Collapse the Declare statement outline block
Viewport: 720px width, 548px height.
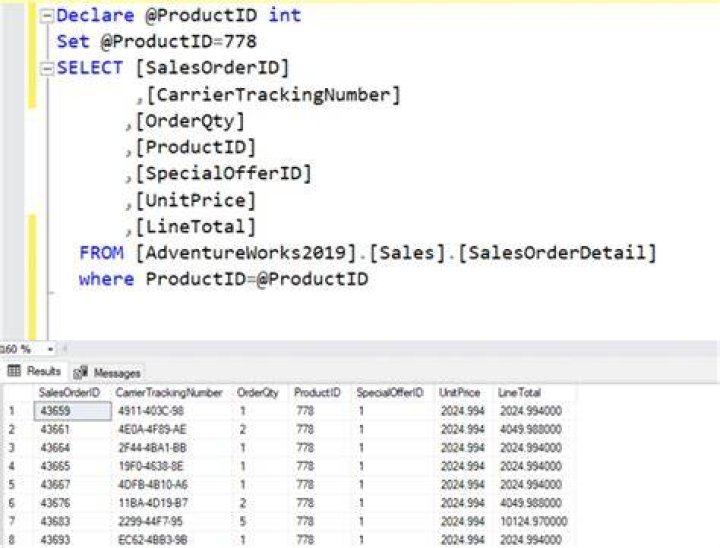(47, 17)
